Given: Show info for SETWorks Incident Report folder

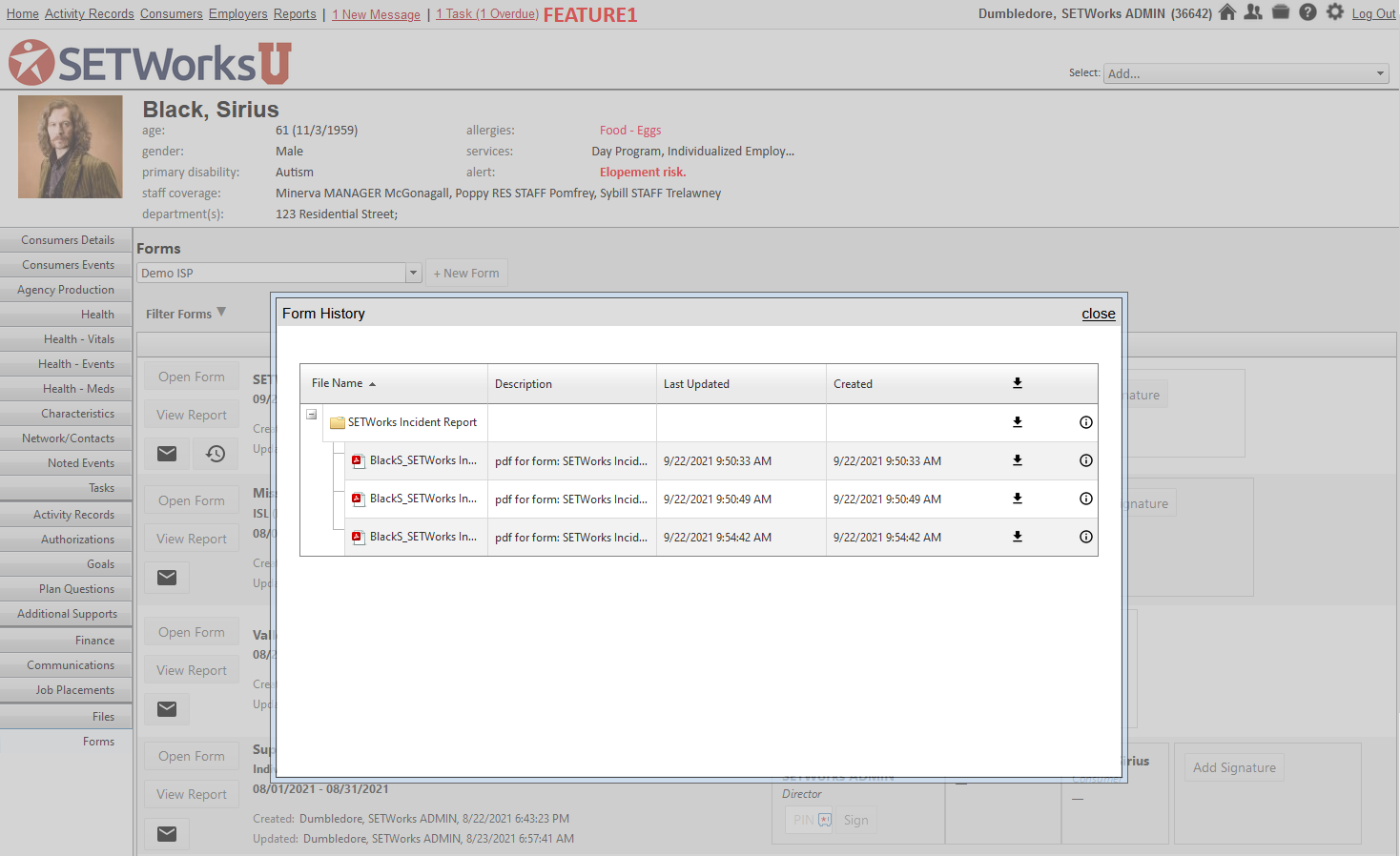Looking at the screenshot, I should [1086, 422].
